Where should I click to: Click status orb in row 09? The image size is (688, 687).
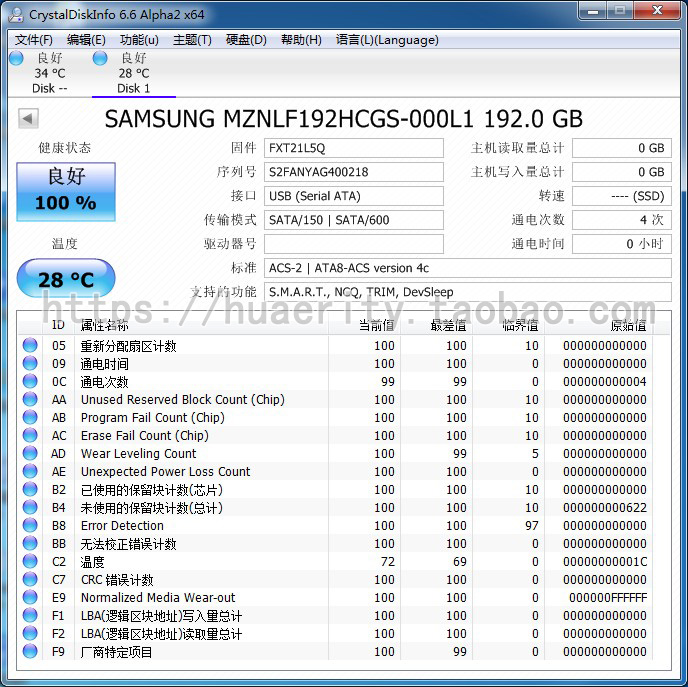click(x=30, y=363)
